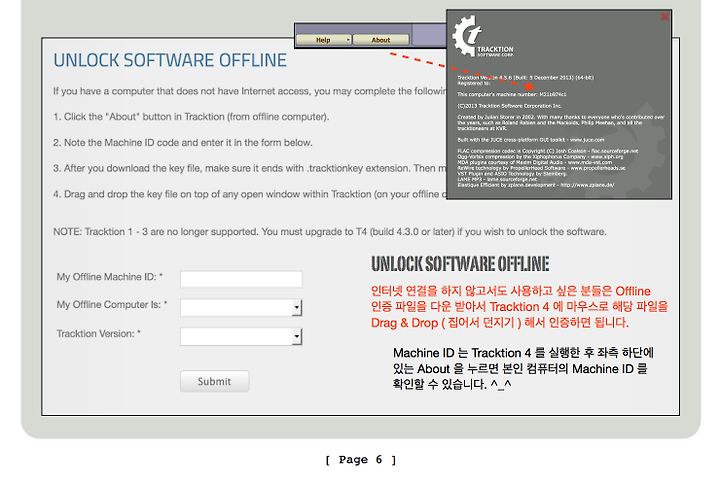Image resolution: width=720 pixels, height=483 pixels.
Task: Click the black 'UNLOCK SOFTWARE OFFLINE' bold heading
Action: click(460, 264)
